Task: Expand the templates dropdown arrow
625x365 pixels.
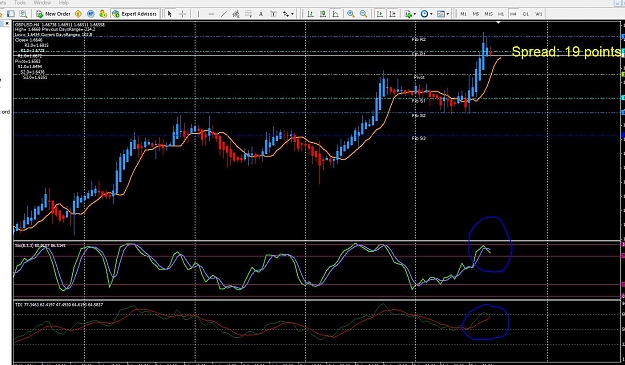Action: (448, 14)
